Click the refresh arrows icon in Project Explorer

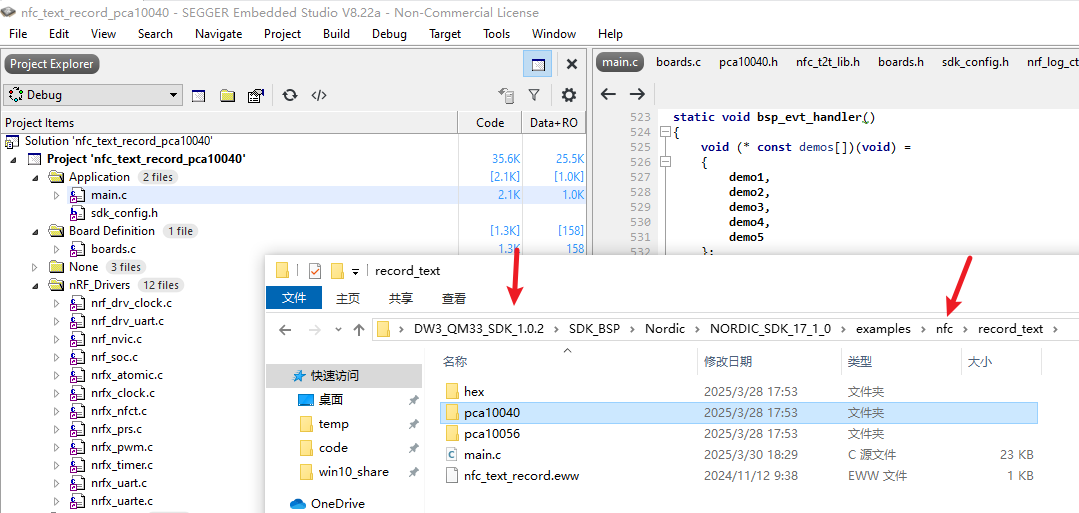point(290,95)
